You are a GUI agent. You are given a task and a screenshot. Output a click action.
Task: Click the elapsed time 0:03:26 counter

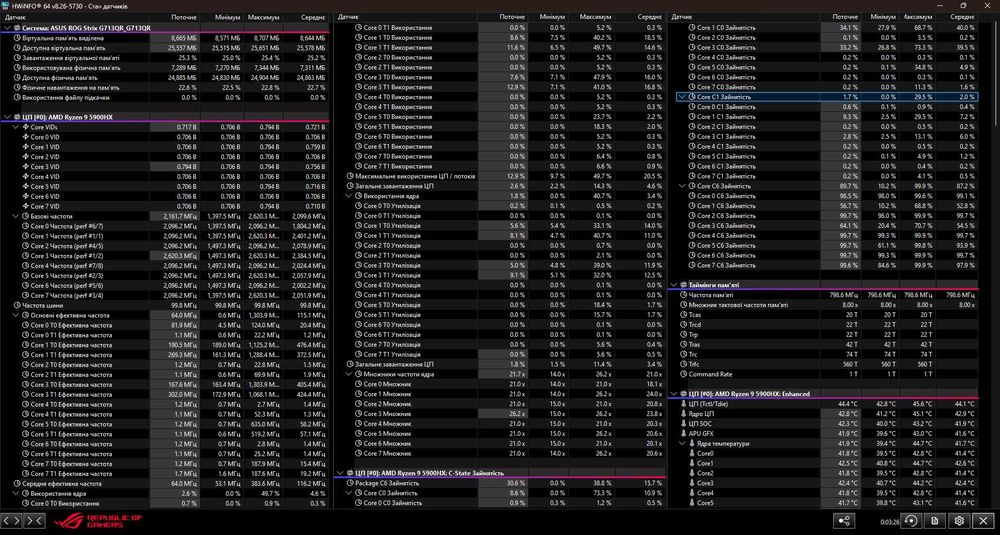click(890, 522)
